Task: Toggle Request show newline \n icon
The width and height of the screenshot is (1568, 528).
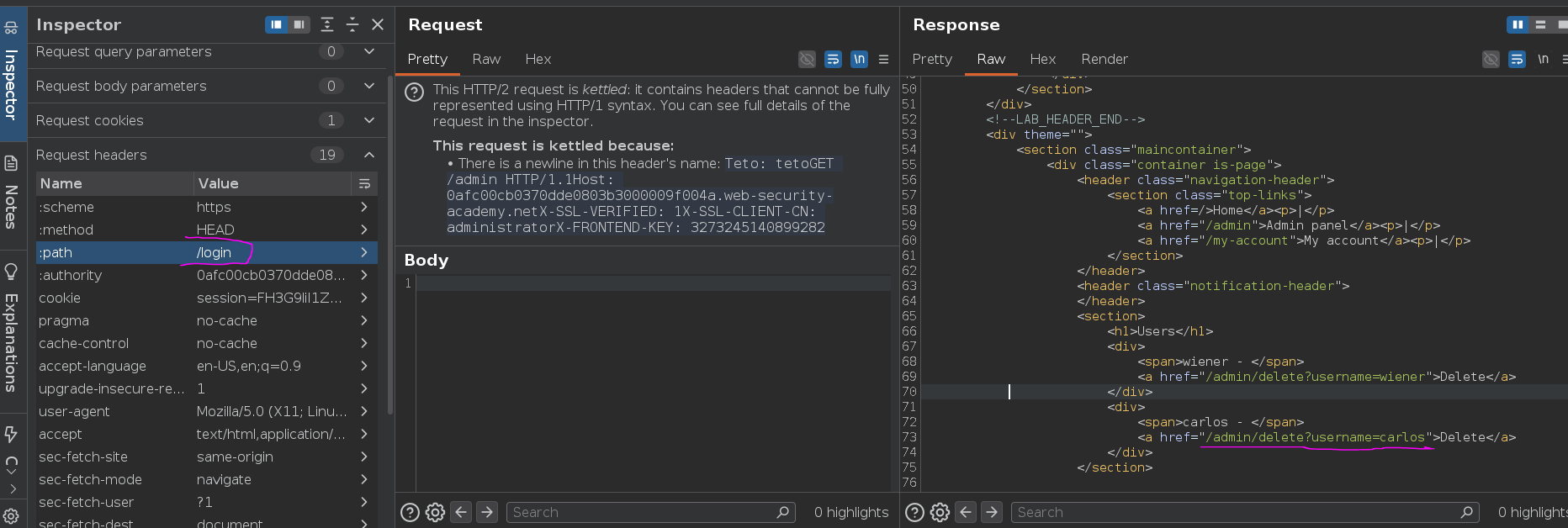Action: pos(859,59)
